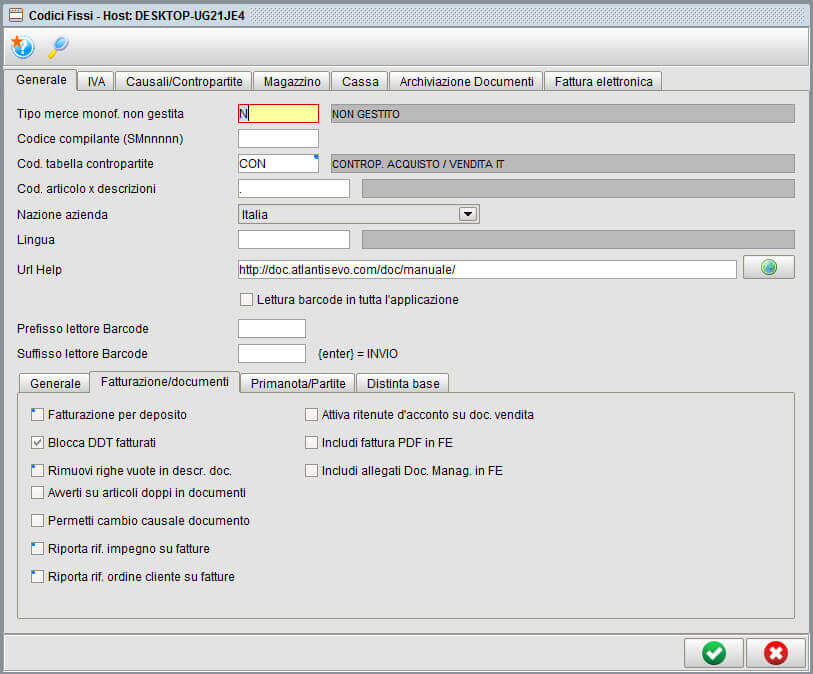Switch to the Fattura elettronica tab
This screenshot has height=674, width=813.
pos(603,81)
